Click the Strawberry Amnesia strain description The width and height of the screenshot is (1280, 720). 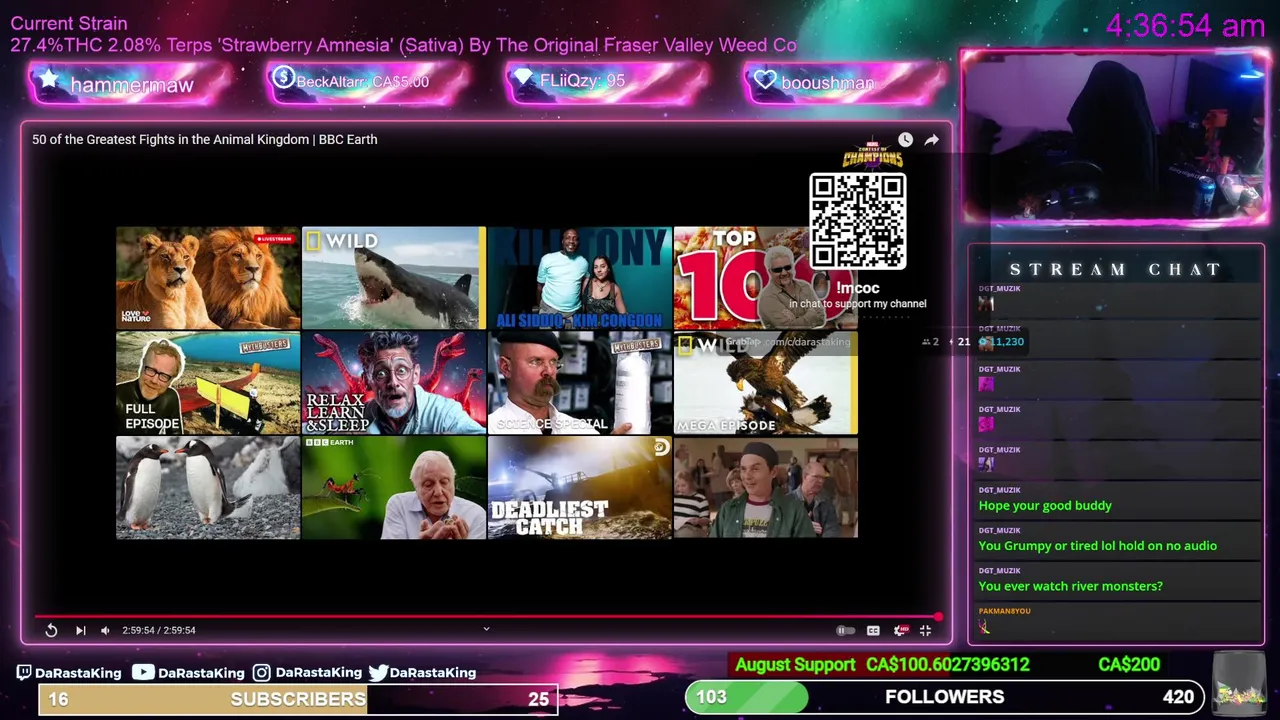click(x=403, y=45)
